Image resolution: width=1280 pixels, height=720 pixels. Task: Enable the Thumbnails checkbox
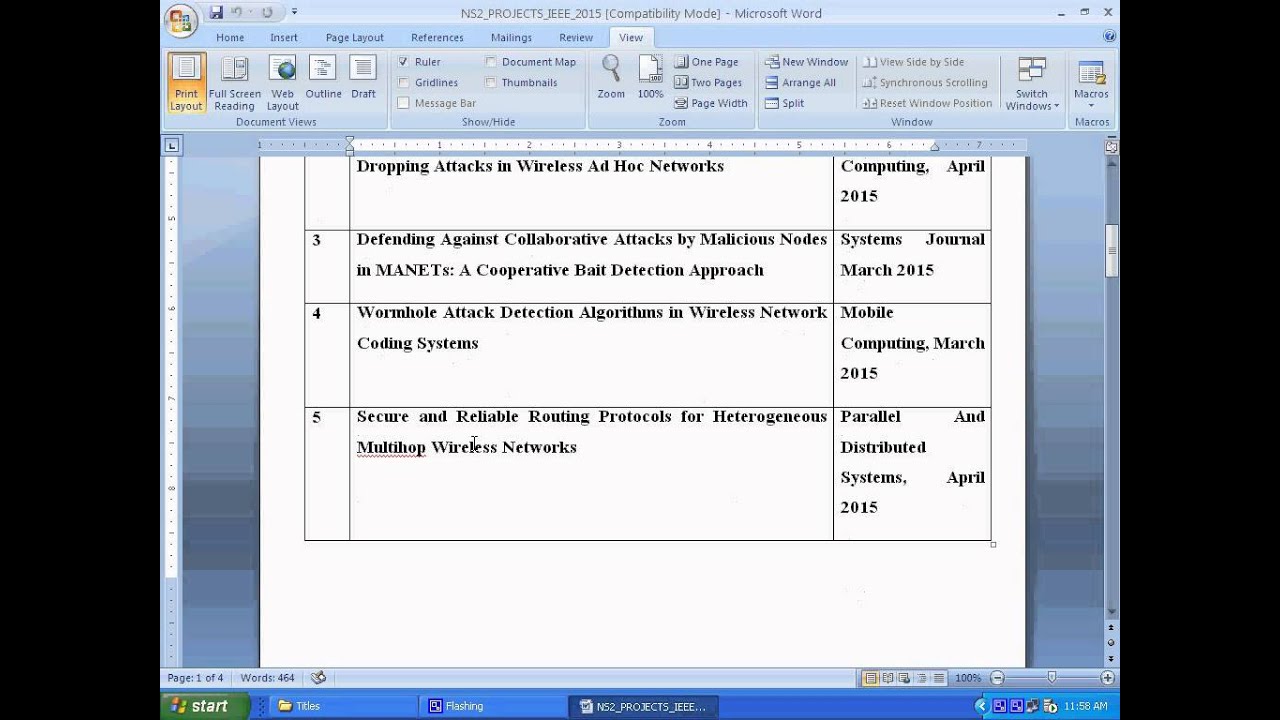click(491, 83)
